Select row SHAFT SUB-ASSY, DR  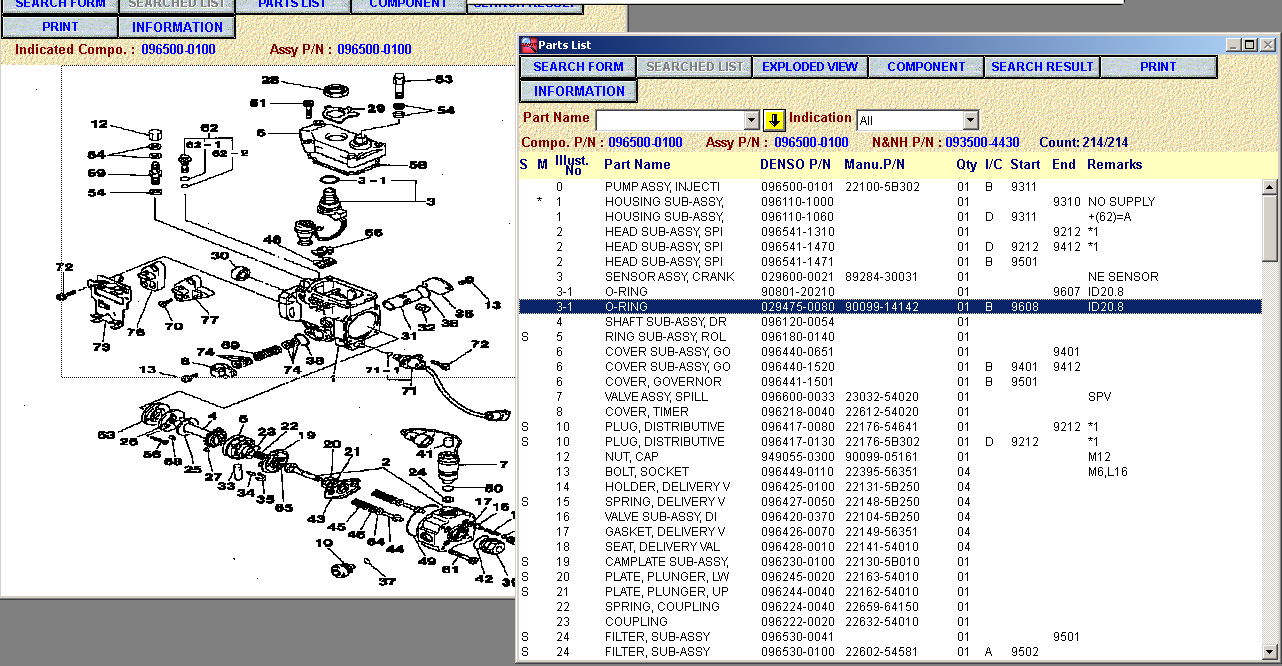tap(890, 322)
